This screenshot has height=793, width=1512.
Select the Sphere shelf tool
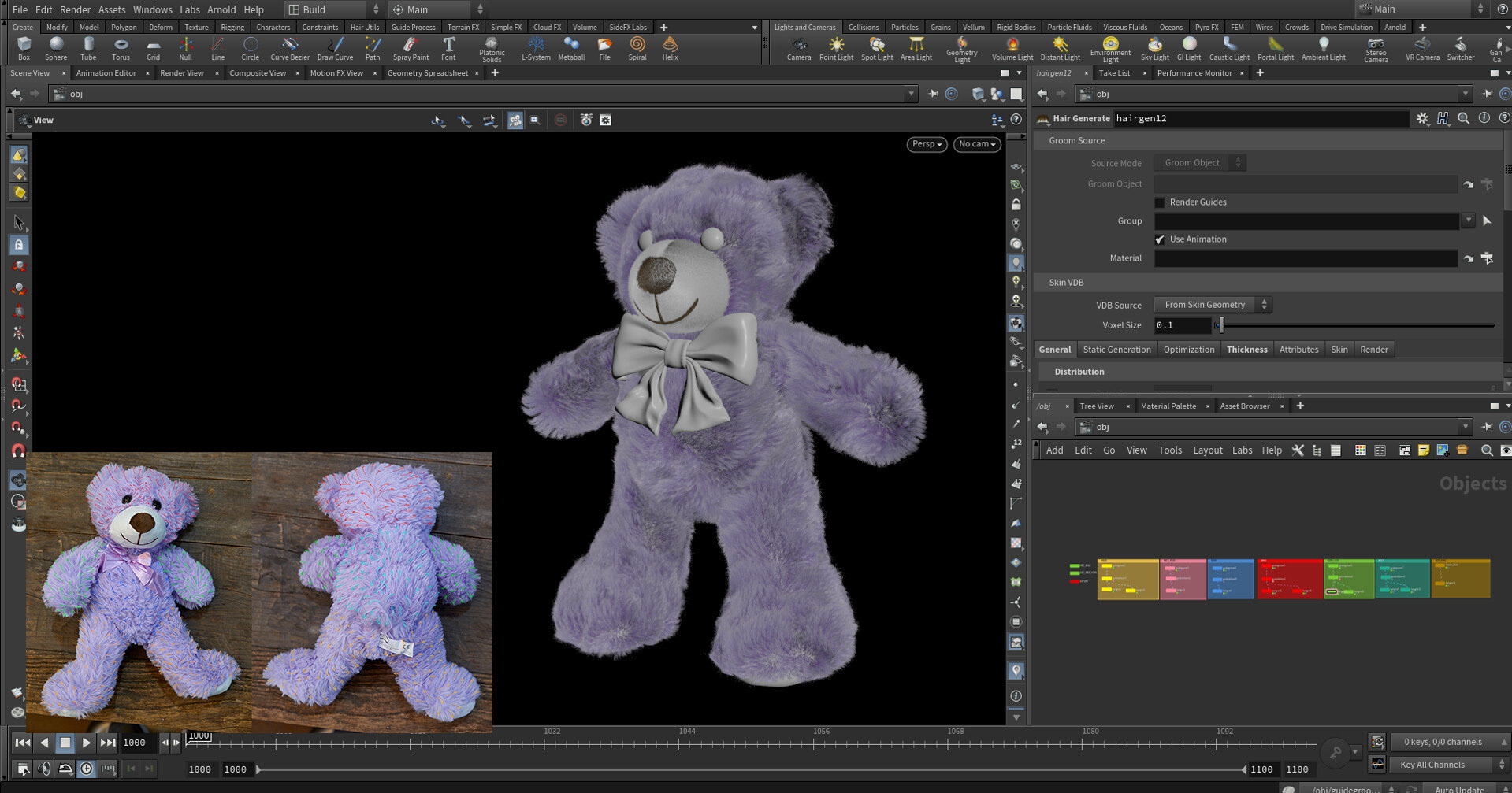(56, 49)
